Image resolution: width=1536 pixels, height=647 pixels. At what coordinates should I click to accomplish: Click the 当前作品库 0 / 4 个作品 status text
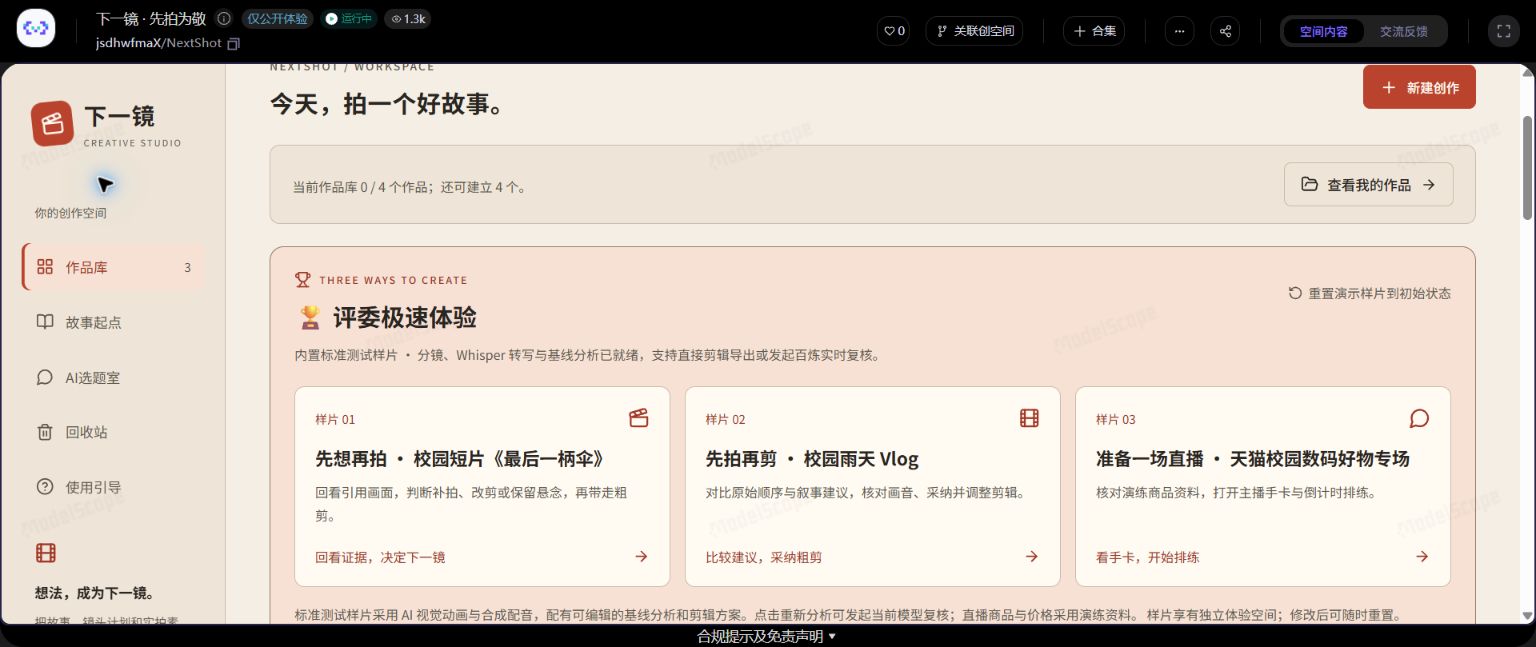[x=409, y=187]
